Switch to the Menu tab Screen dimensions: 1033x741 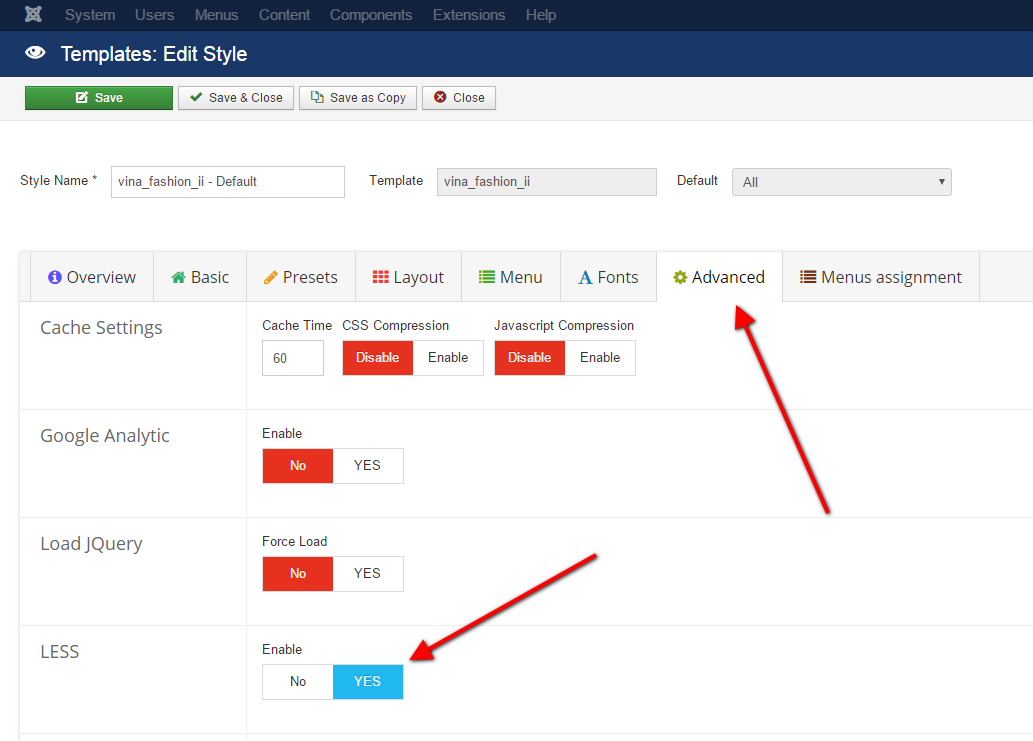(x=510, y=278)
